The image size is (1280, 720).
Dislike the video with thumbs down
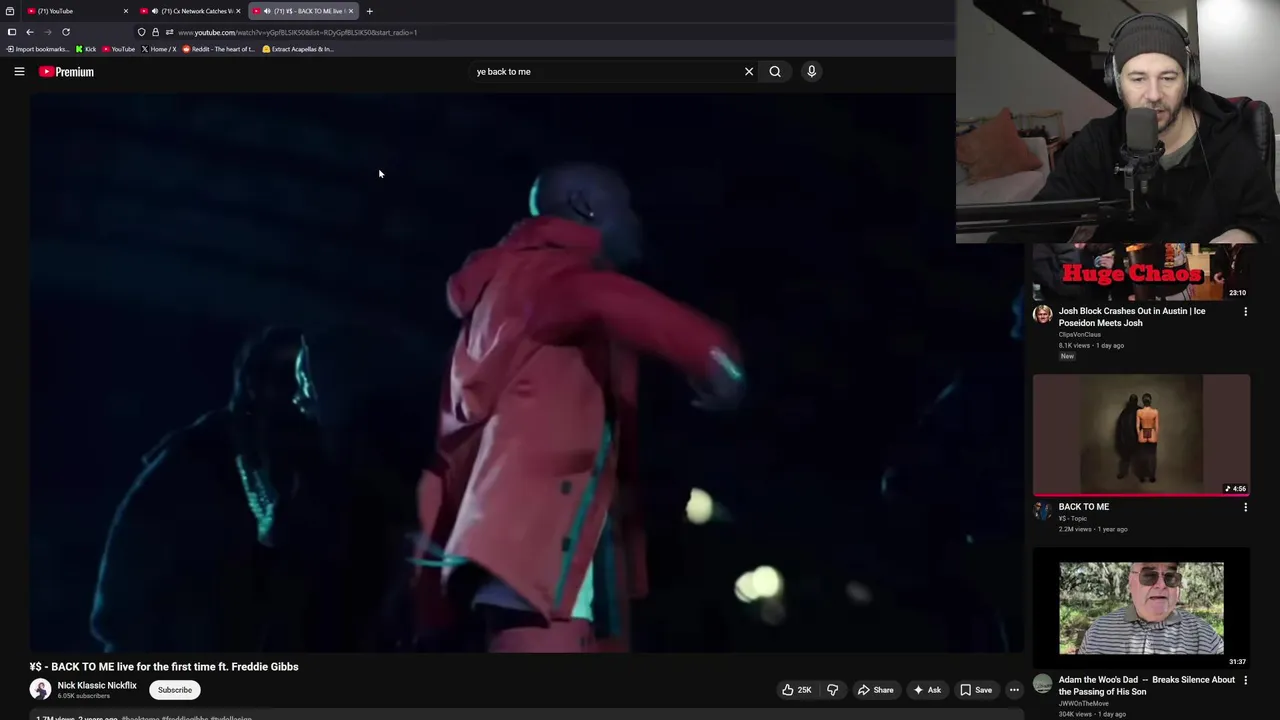coord(832,690)
